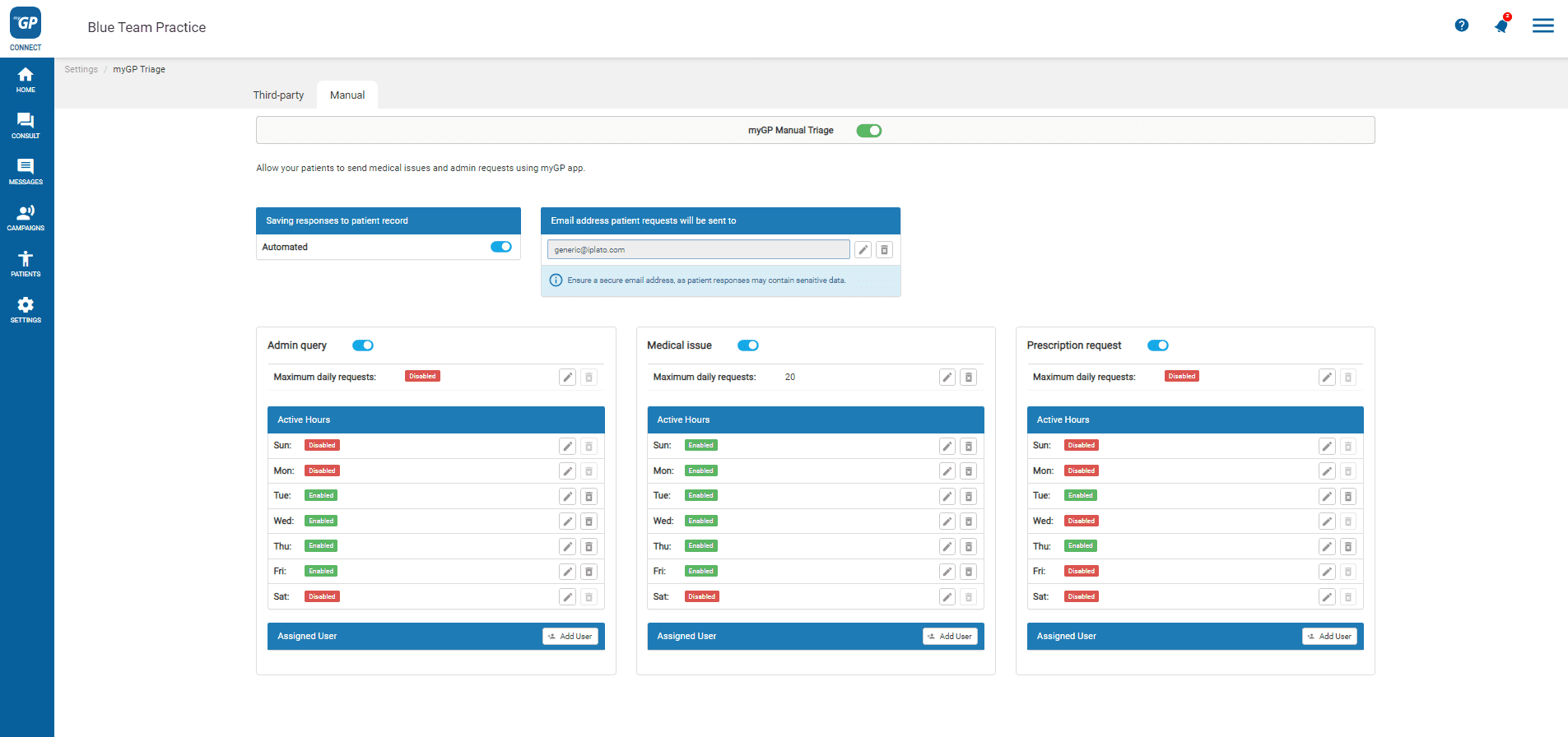Edit Medical issue maximum daily requests
Screen dimensions: 1568x737
[947, 378]
